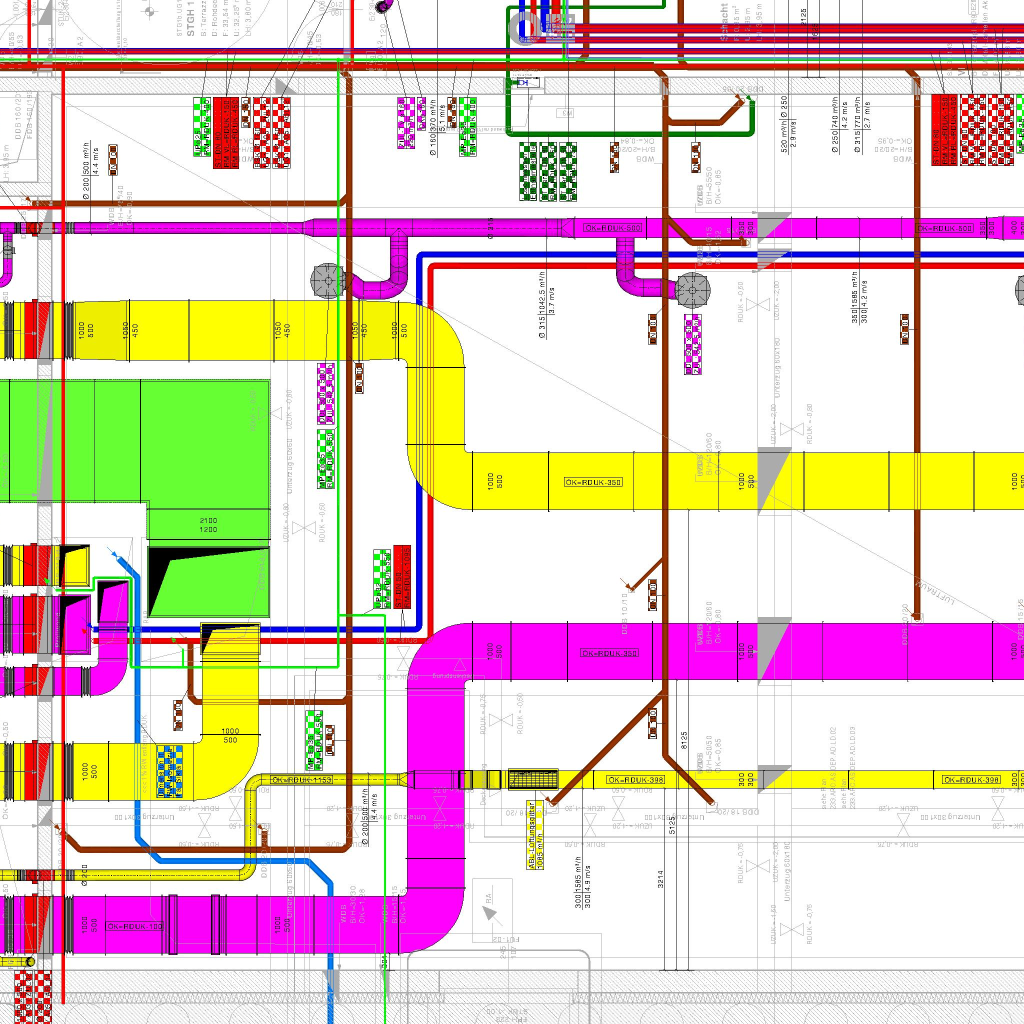This screenshot has width=1024, height=1024.
Task: Click the 'LUFTRAUM' diagonal text
Action: [935, 591]
